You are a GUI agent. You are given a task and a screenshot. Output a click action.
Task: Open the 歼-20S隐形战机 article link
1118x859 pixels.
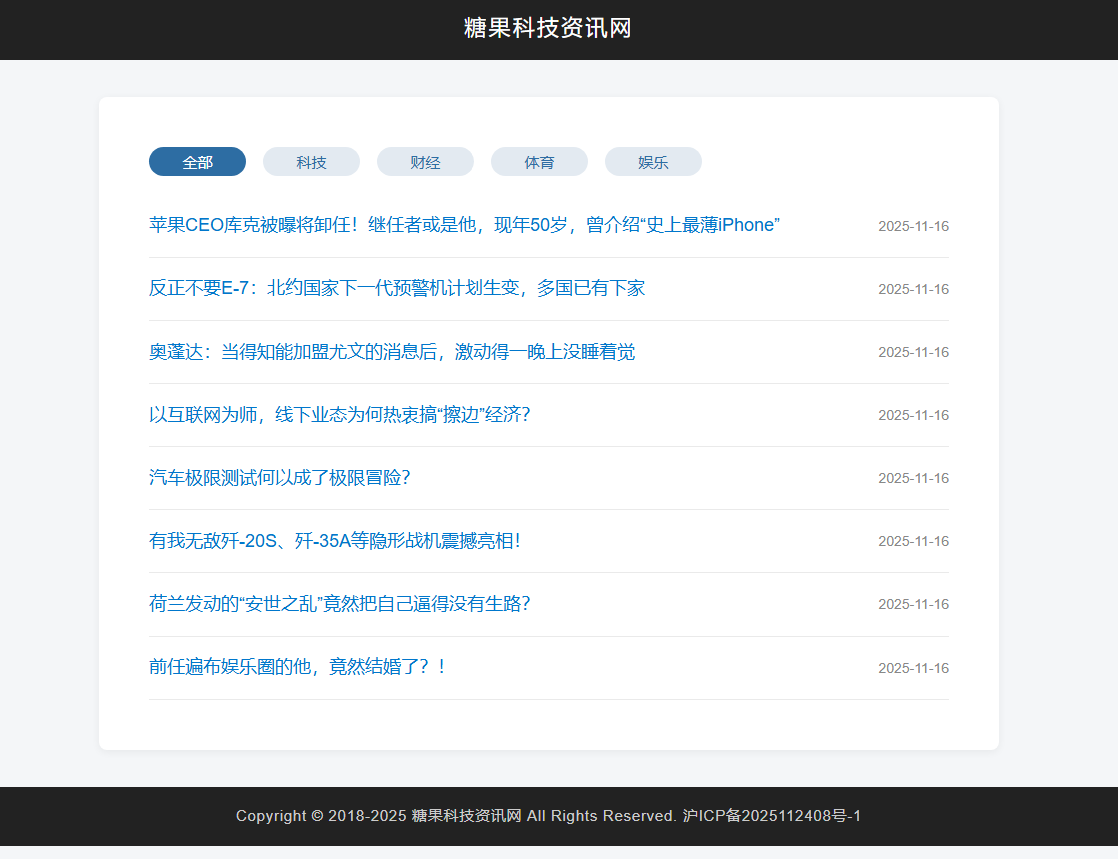(x=338, y=541)
